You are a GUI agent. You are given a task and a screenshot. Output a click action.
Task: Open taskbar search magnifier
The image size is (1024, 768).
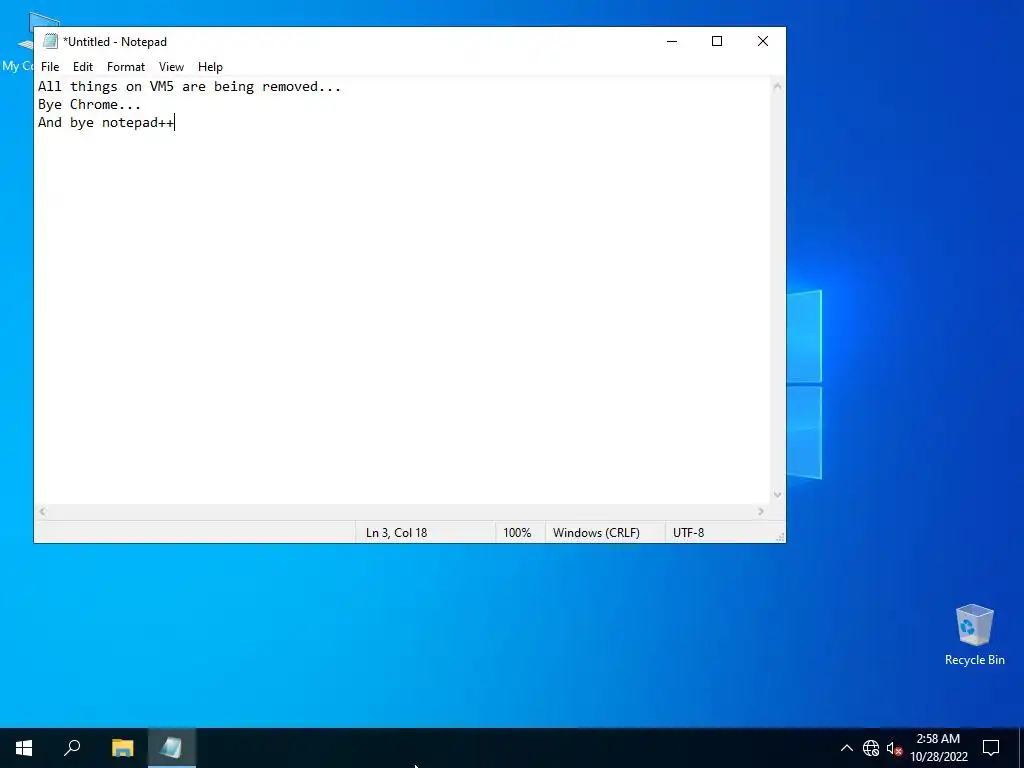pos(72,748)
